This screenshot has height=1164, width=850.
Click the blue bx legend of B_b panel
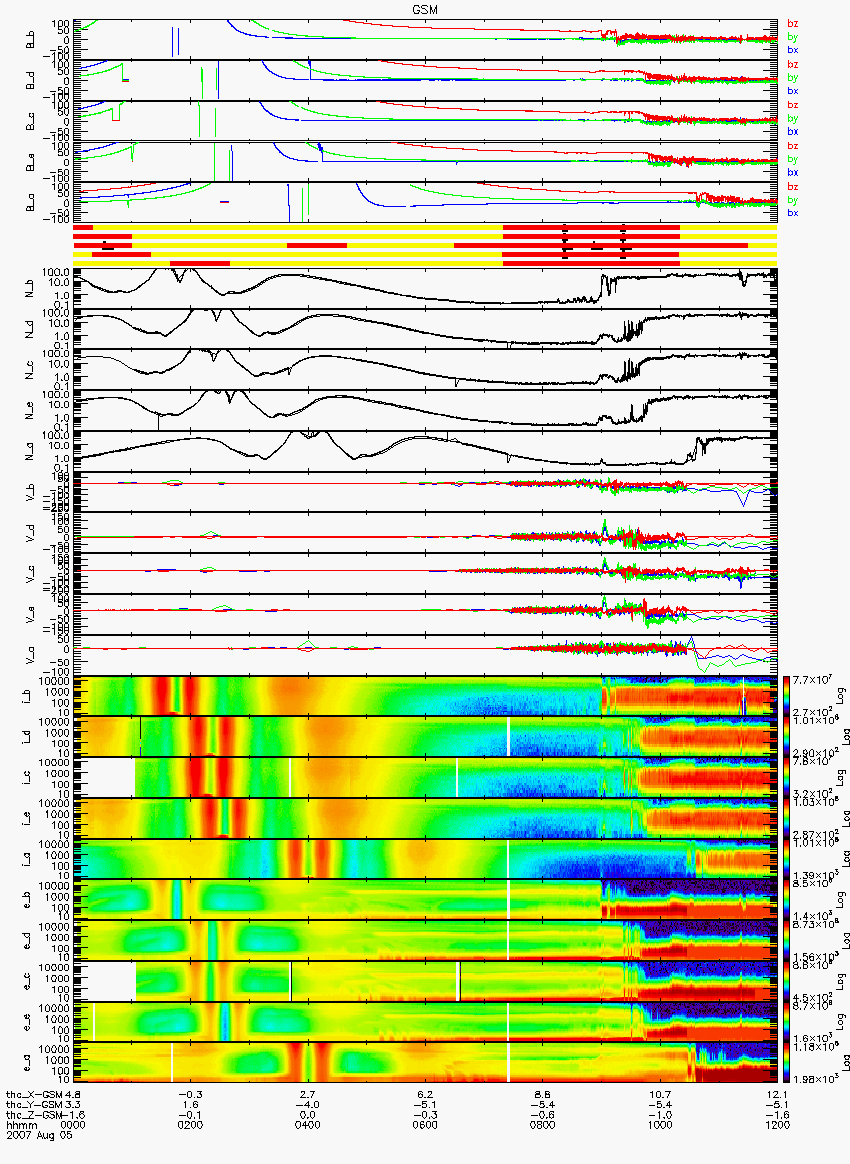tap(792, 50)
